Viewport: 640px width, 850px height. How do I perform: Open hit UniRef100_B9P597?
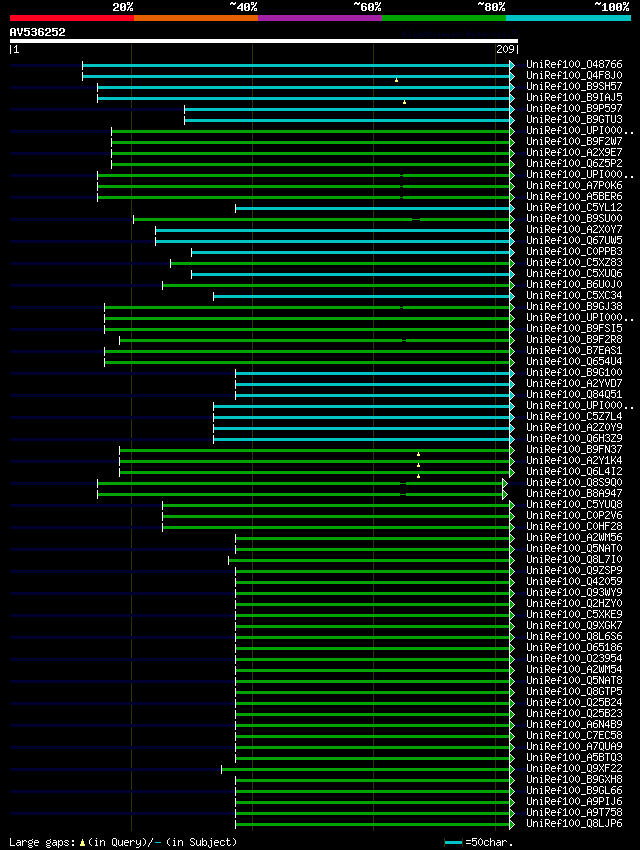(x=574, y=108)
